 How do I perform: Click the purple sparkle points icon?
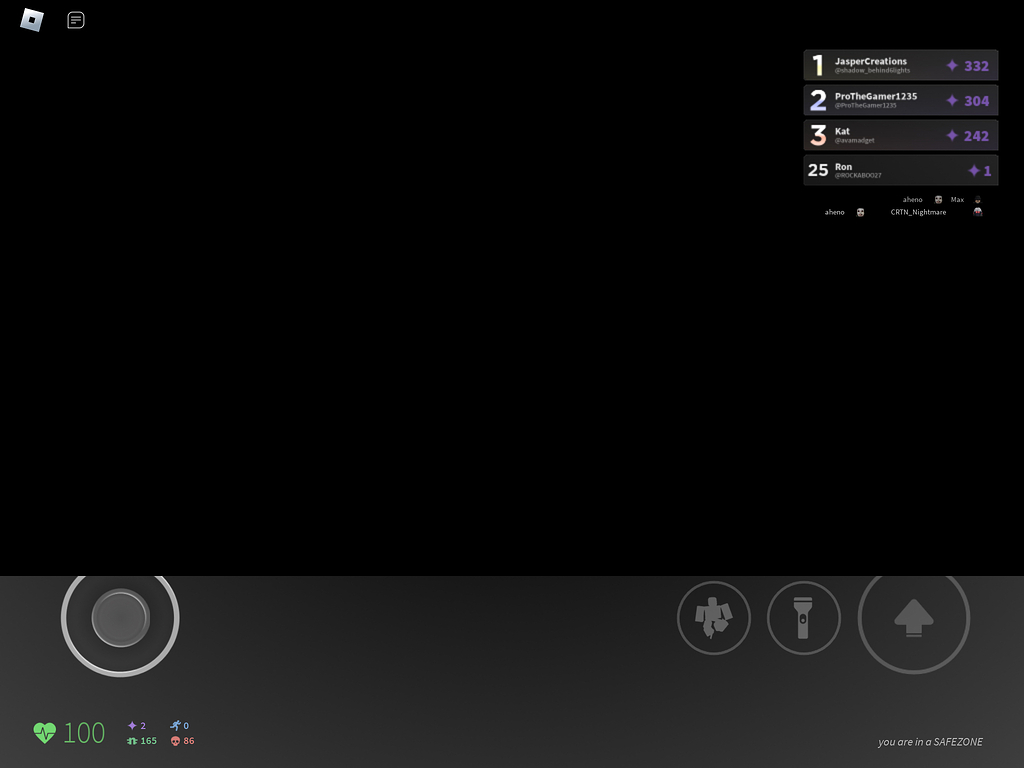click(x=131, y=726)
